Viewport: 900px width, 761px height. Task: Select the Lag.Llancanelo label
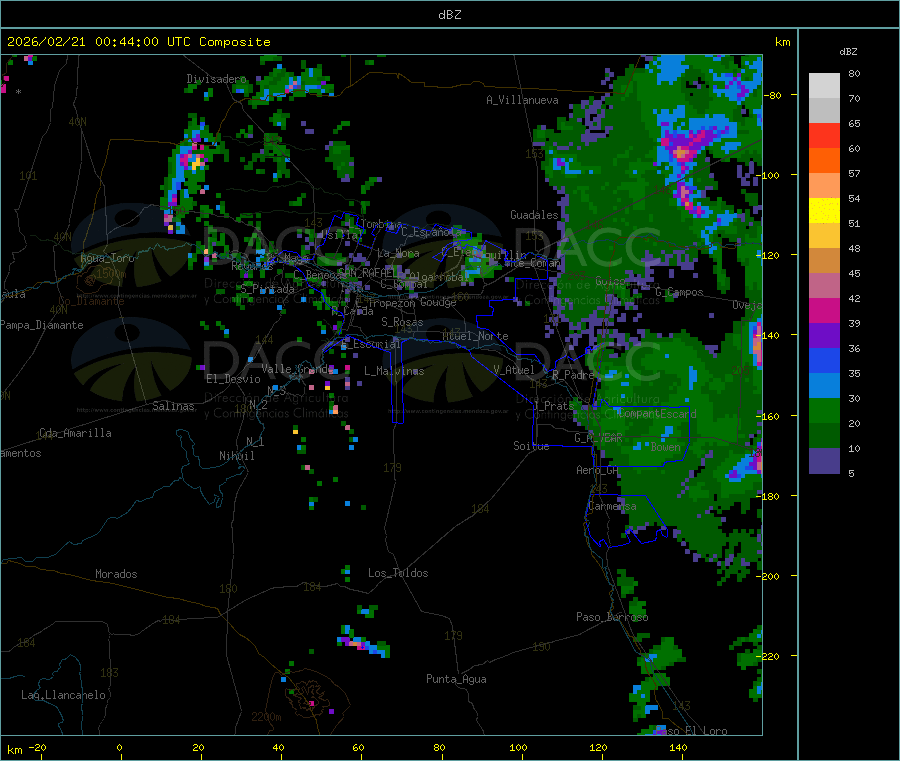point(63,695)
